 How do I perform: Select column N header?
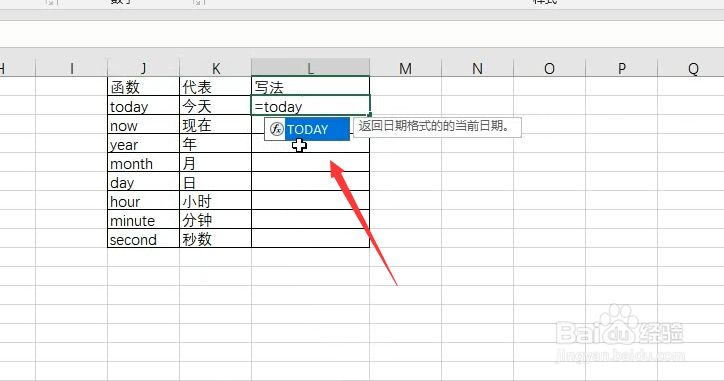(x=477, y=68)
